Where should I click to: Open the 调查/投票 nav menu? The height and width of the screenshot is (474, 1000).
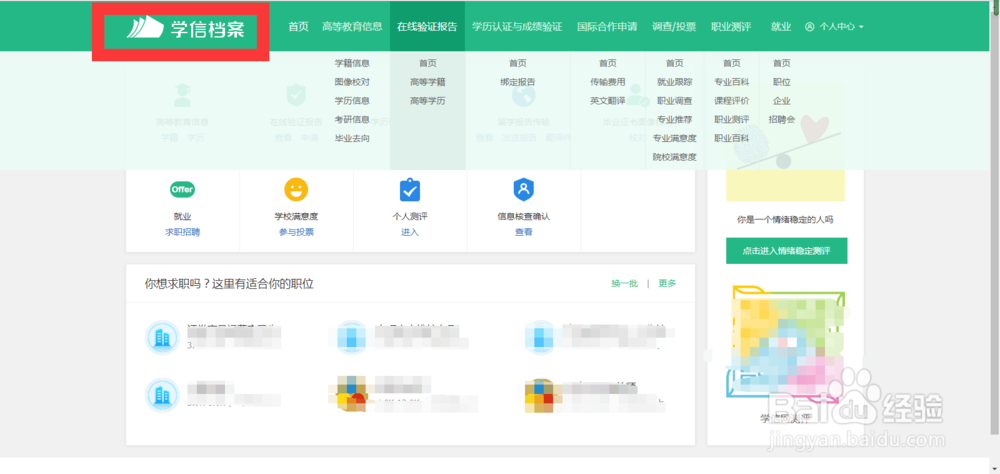pos(674,27)
